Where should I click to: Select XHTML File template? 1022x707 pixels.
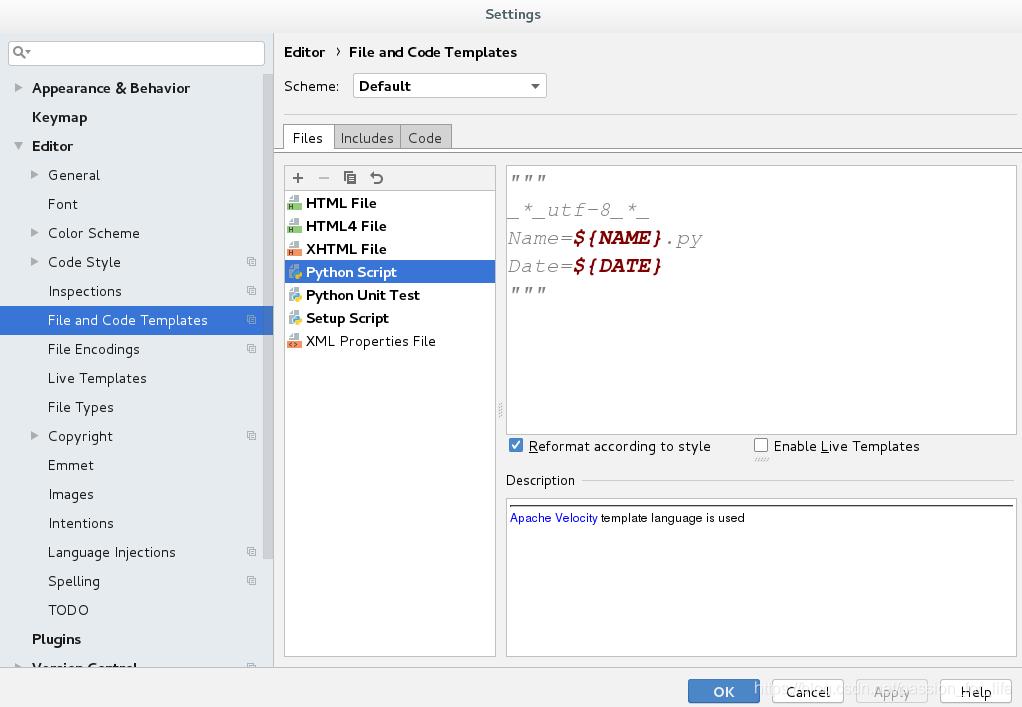pyautogui.click(x=390, y=249)
